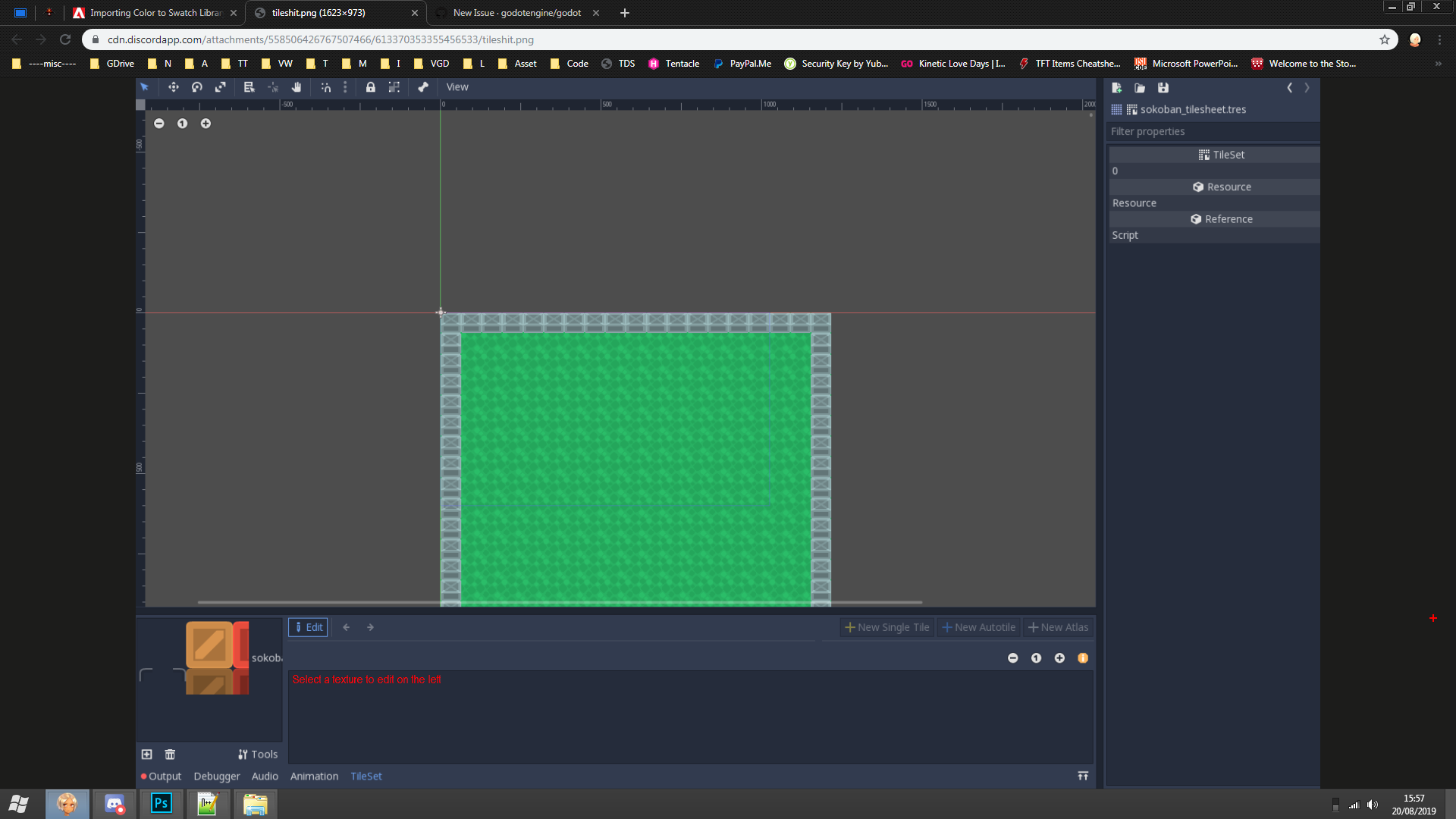Open the snapping options dropdown
1456x819 pixels.
point(345,87)
